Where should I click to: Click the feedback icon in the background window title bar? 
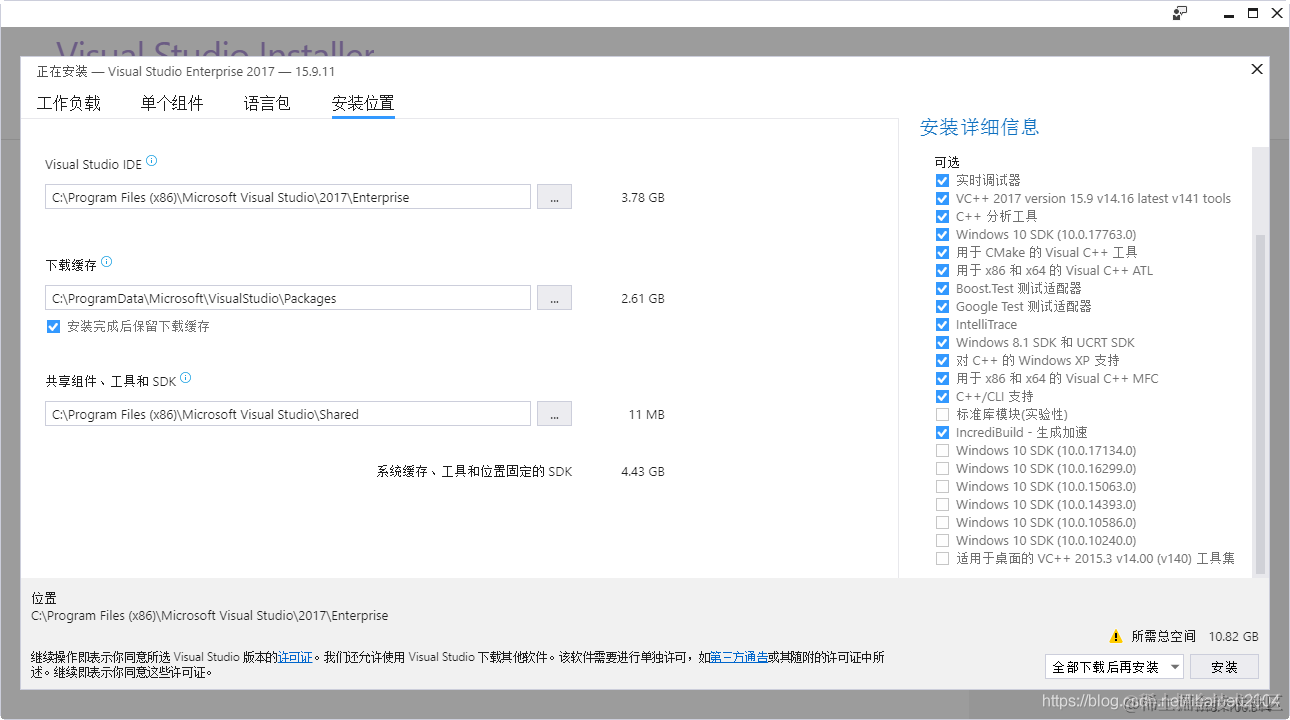(x=1180, y=13)
